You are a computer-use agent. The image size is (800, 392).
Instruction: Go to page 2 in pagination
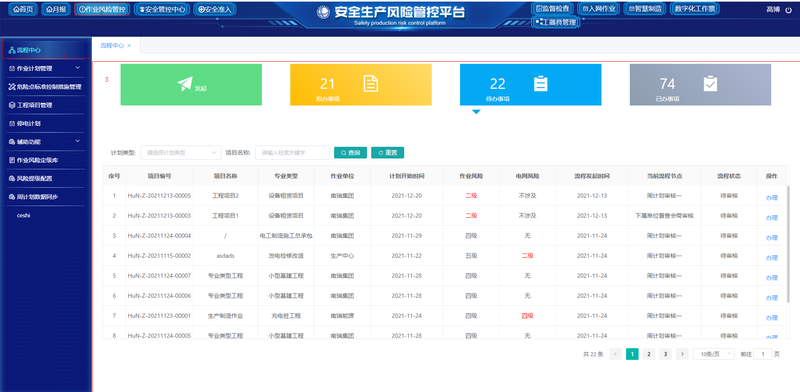tap(648, 354)
